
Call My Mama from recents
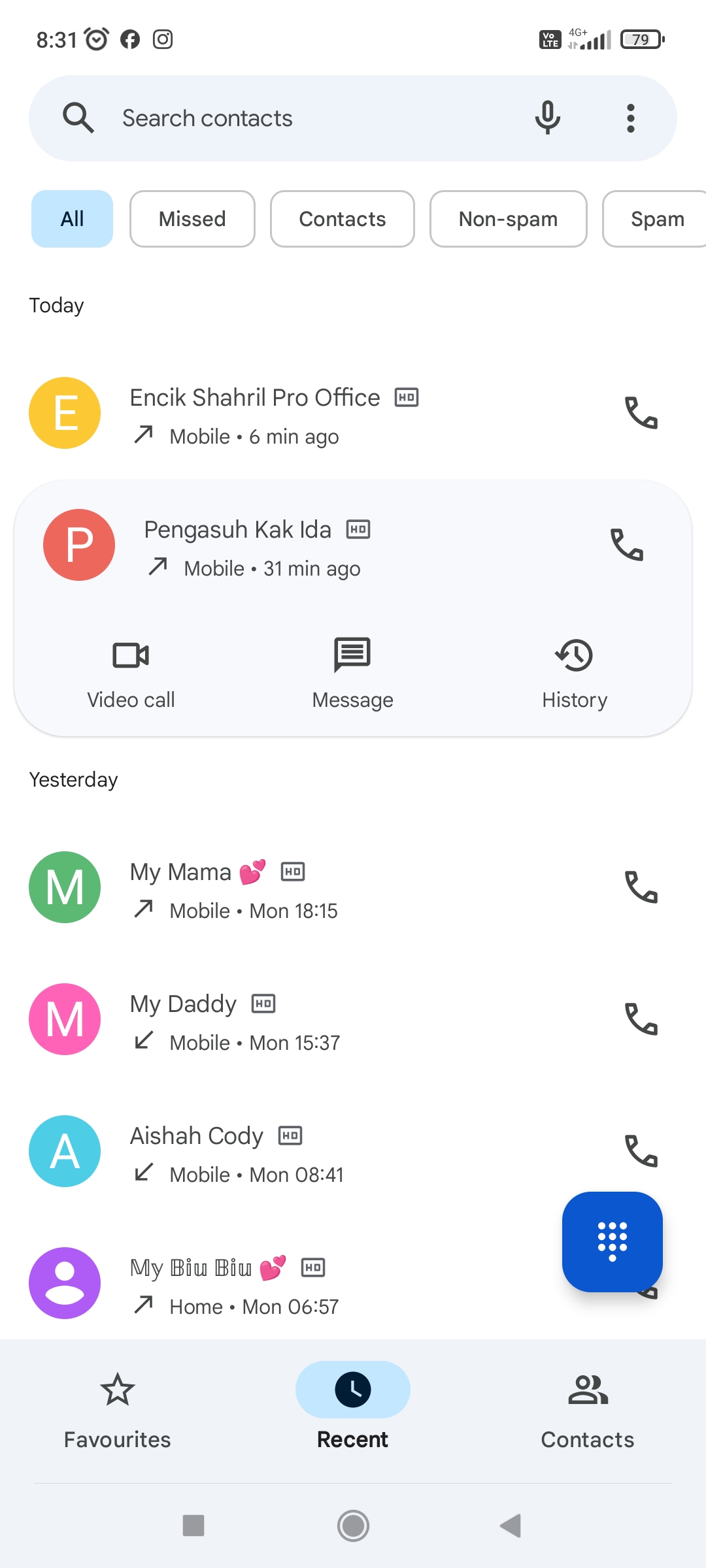point(641,887)
